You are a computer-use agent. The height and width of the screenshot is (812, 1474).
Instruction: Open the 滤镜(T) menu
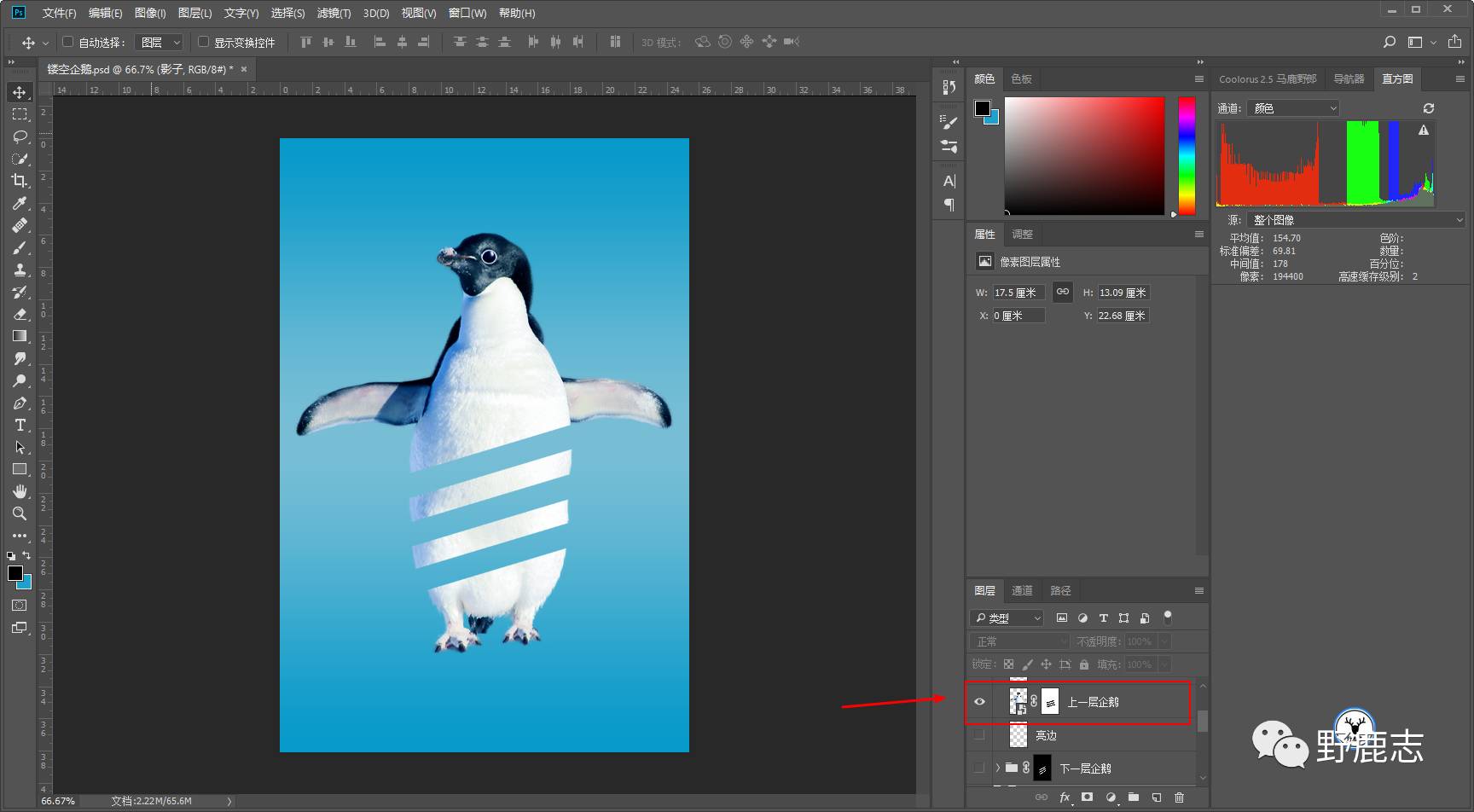334,13
